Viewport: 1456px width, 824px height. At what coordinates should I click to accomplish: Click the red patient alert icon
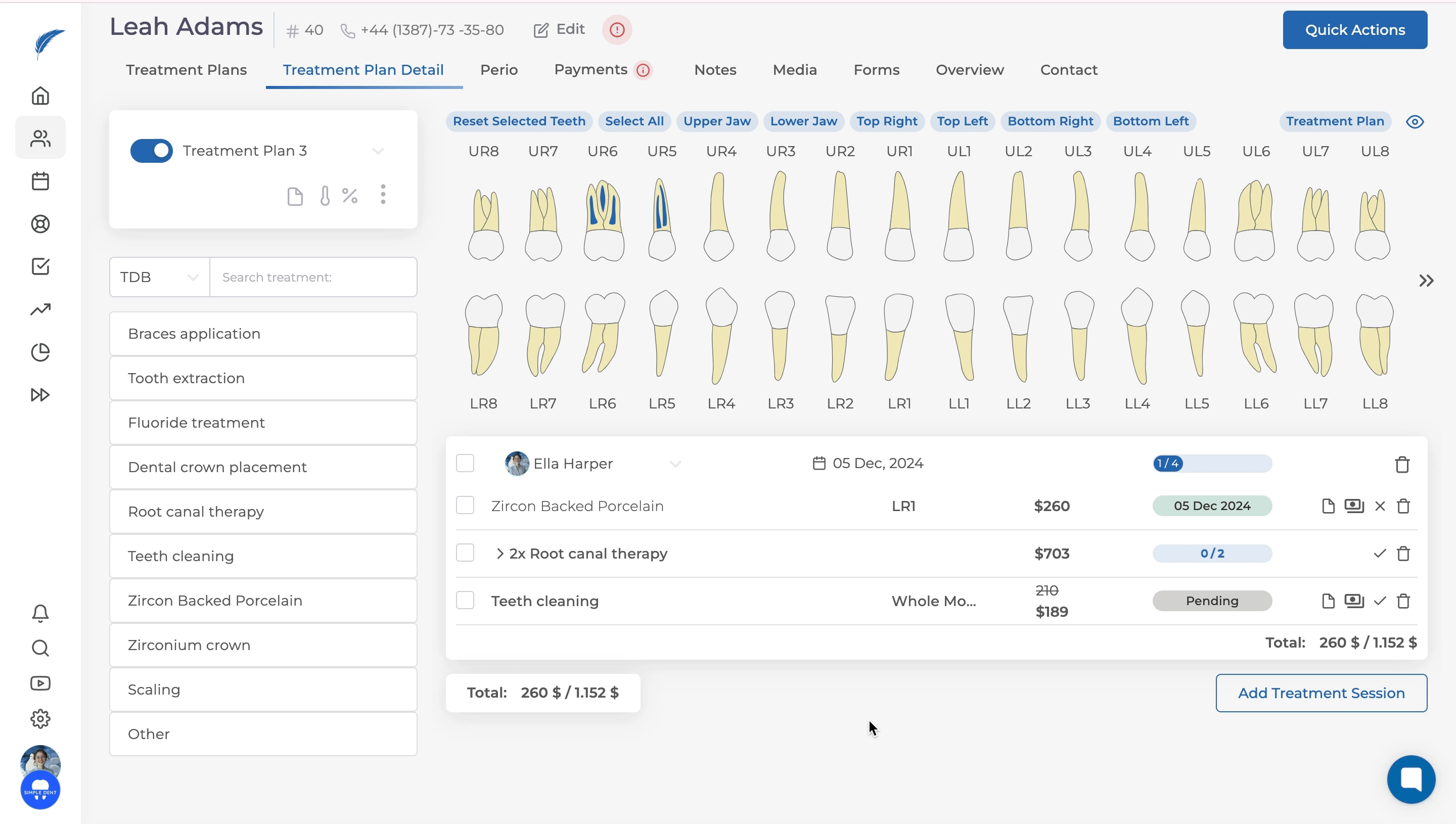pos(617,29)
